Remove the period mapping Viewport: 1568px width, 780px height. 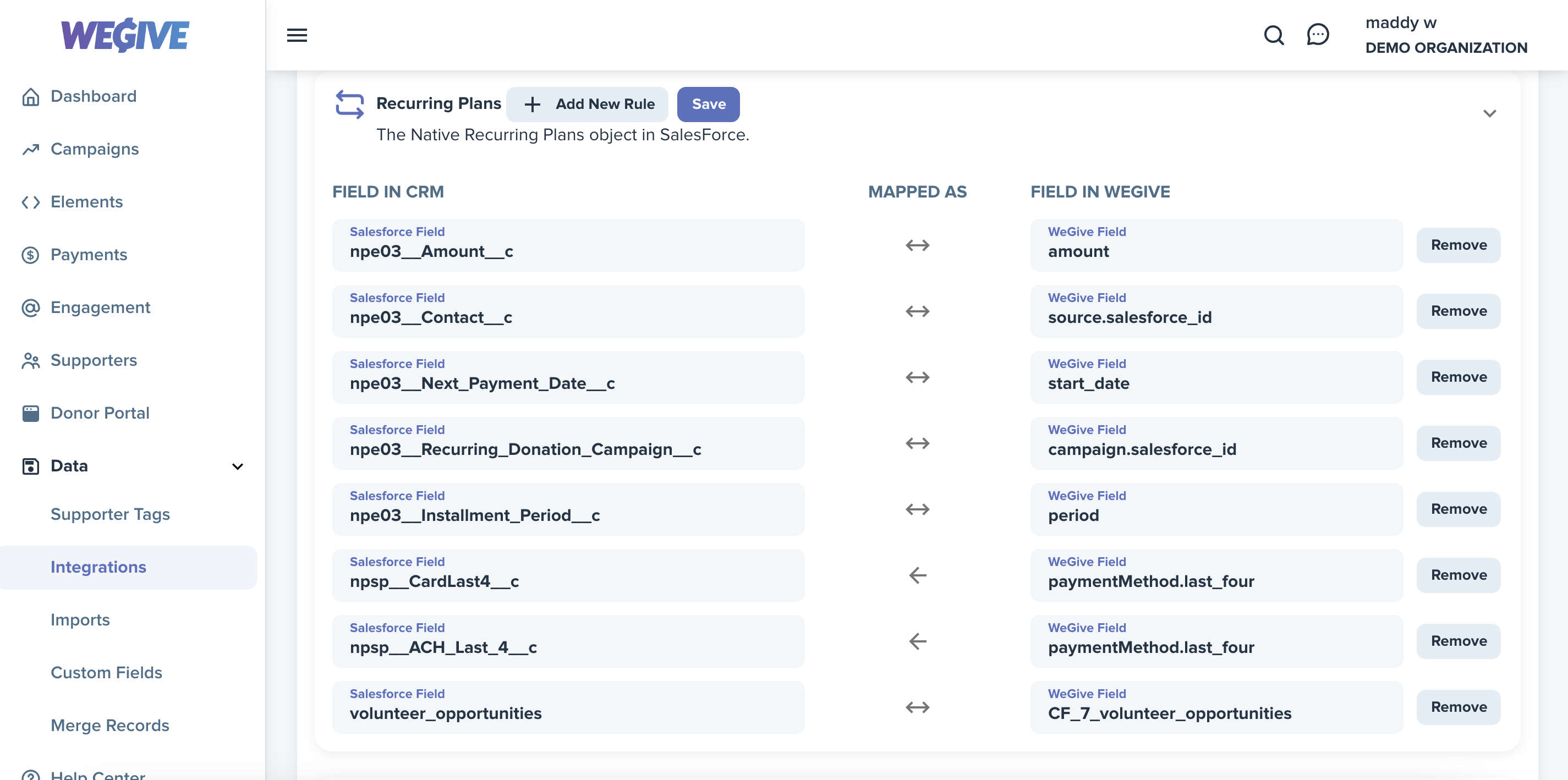1459,509
